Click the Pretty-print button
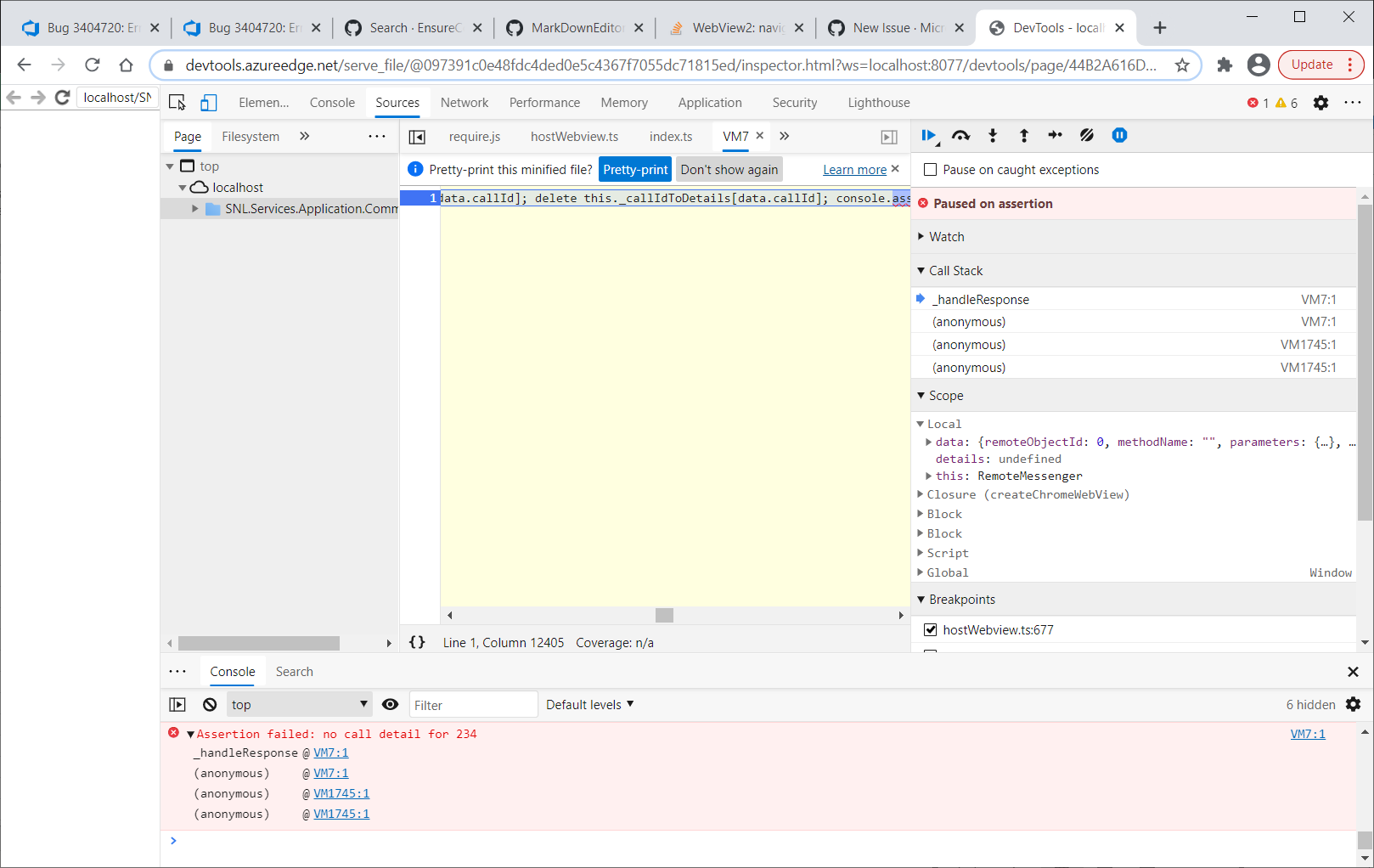Image resolution: width=1374 pixels, height=868 pixels. coord(634,169)
